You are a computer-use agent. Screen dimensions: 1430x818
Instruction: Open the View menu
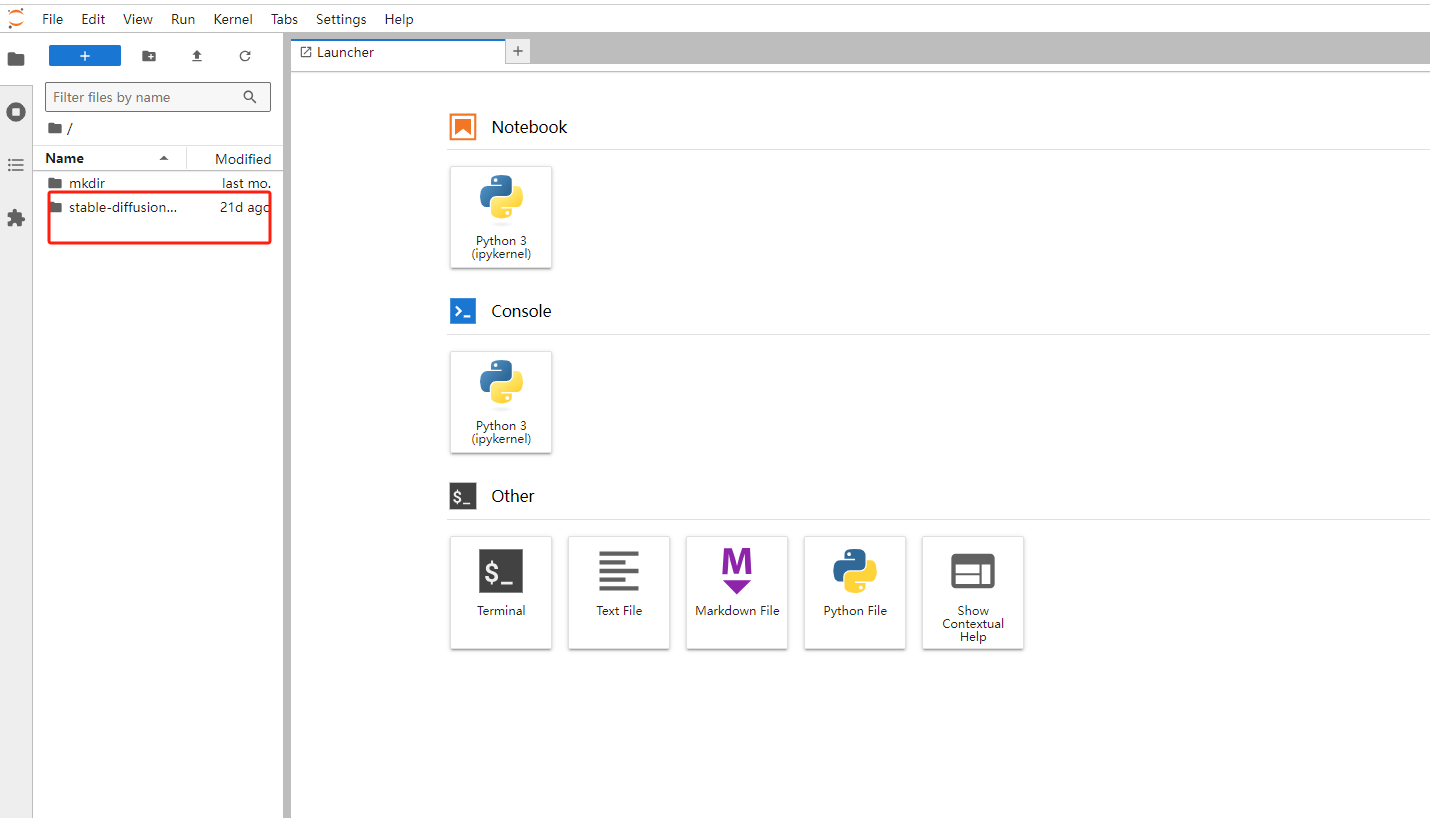(x=138, y=19)
